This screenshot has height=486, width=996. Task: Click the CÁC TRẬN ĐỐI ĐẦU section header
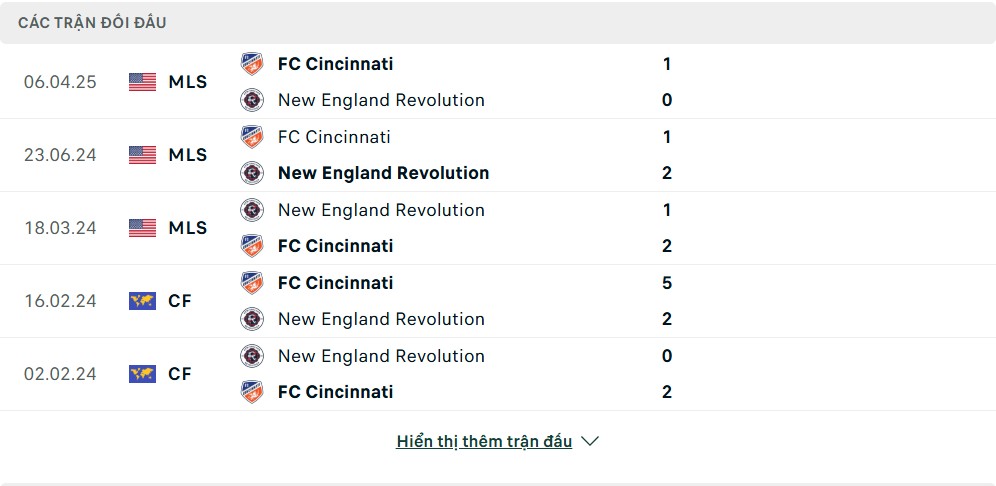pyautogui.click(x=92, y=24)
